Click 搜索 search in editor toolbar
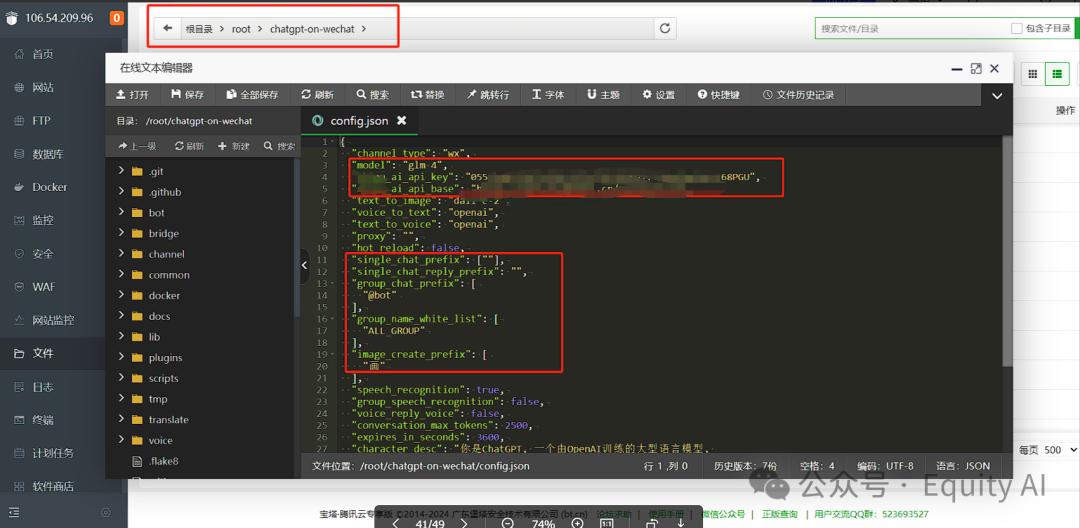1080x528 pixels. coord(373,95)
